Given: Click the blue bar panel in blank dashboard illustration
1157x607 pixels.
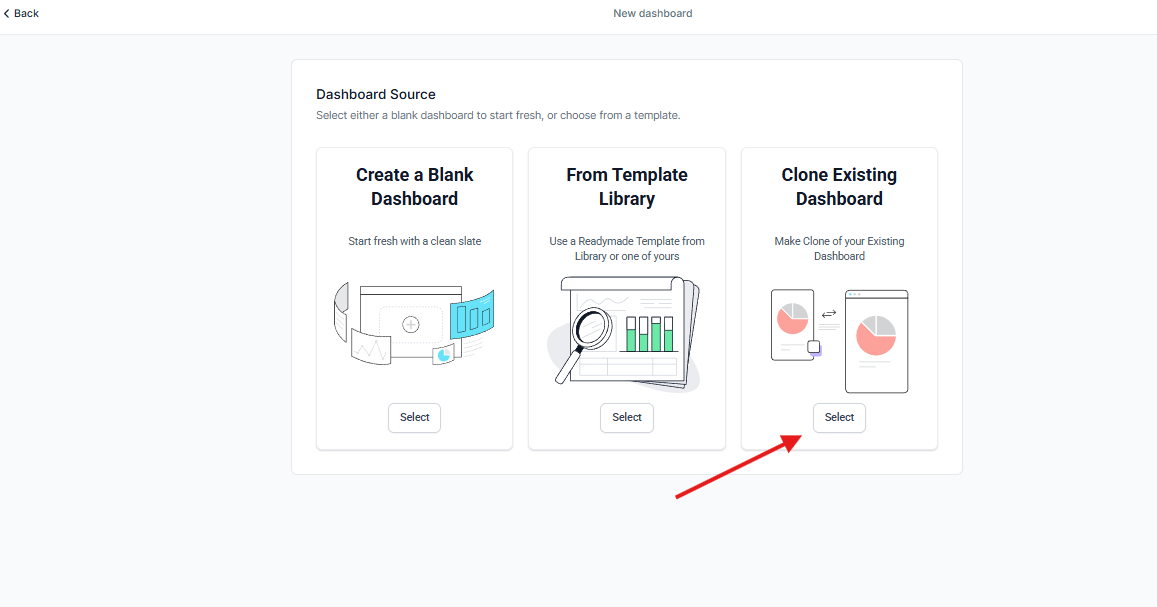Looking at the screenshot, I should (x=471, y=316).
